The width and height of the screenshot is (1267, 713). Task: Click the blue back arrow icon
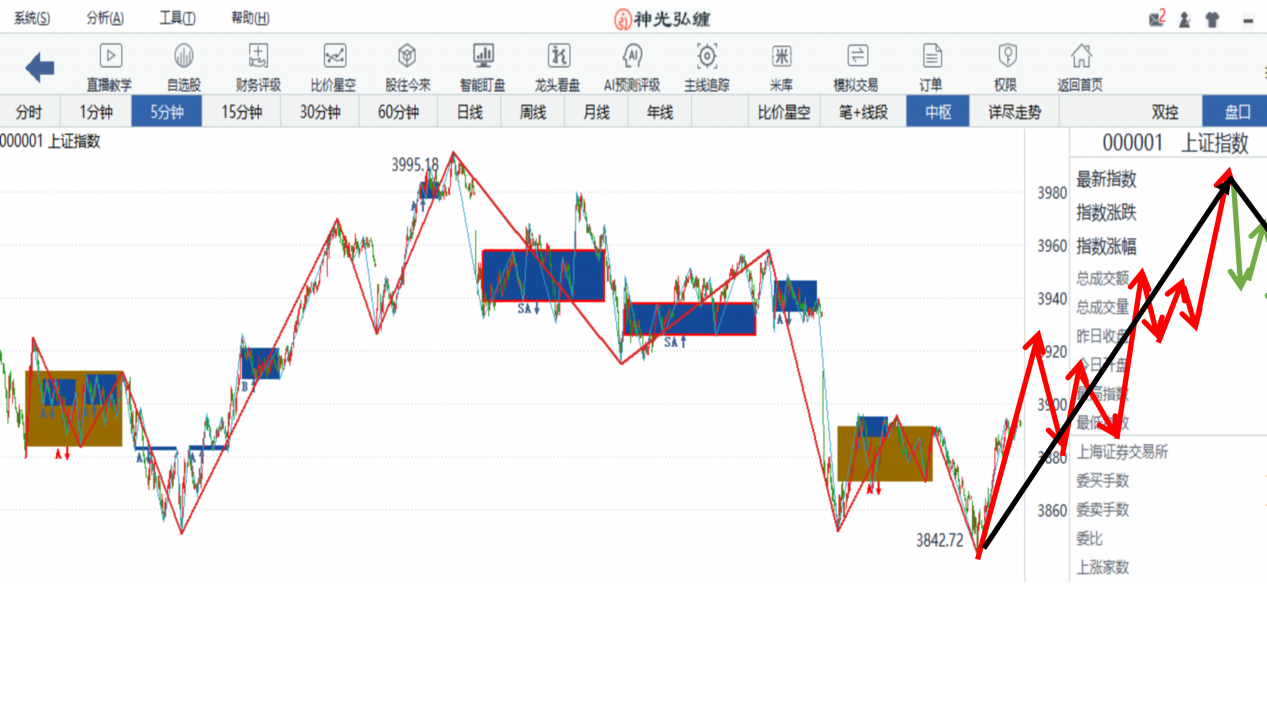(40, 68)
